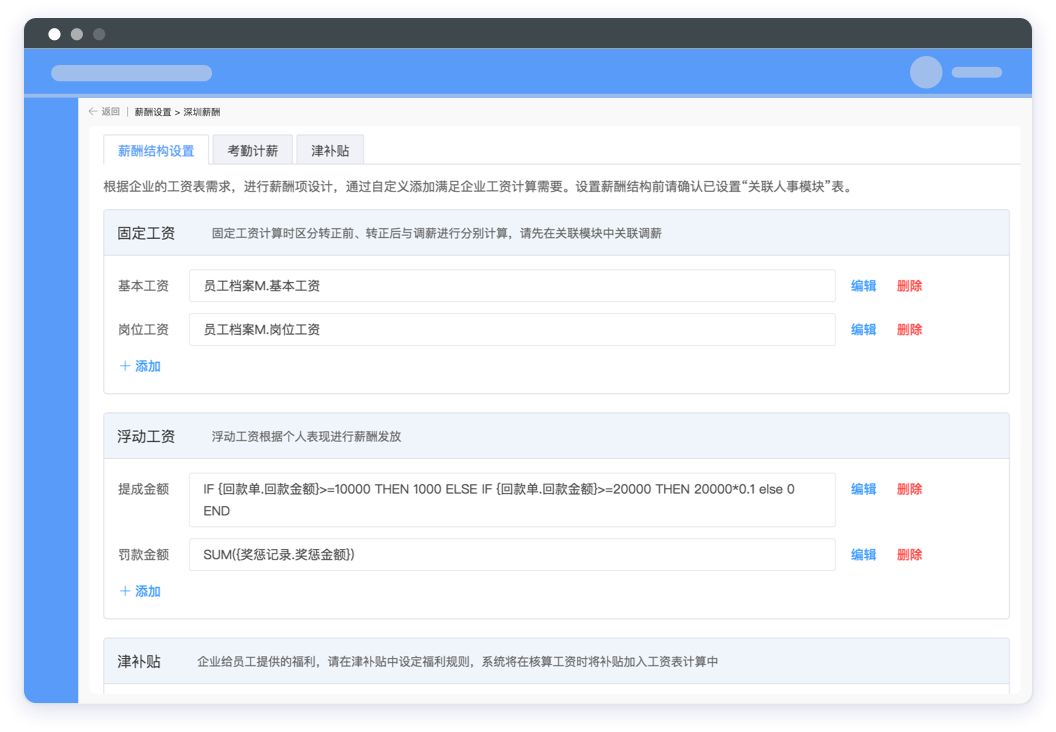Open 薪酬设置 breadcrumb link
Viewport: 1056px width, 732px height.
[153, 112]
